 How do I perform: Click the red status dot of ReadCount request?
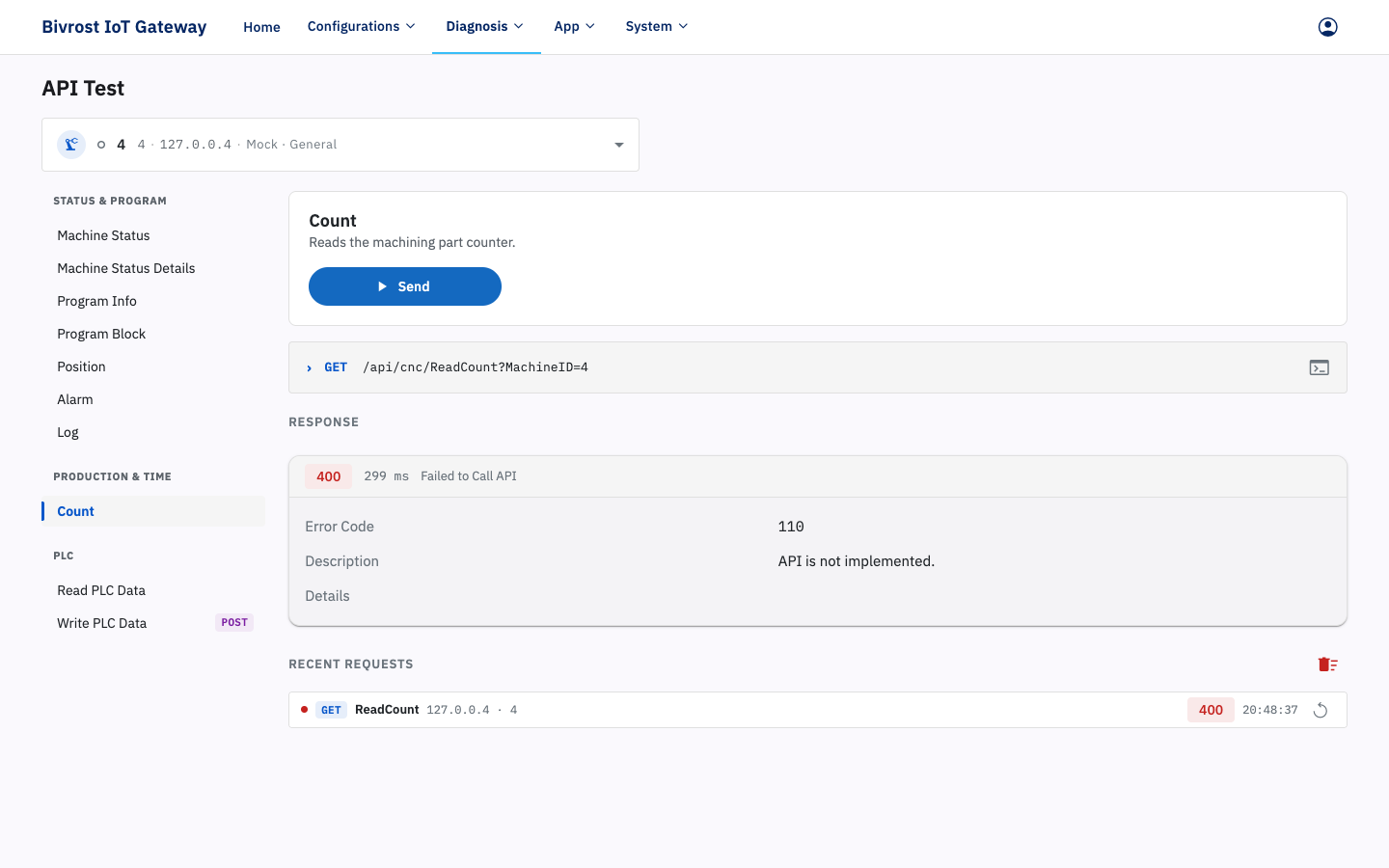point(304,710)
